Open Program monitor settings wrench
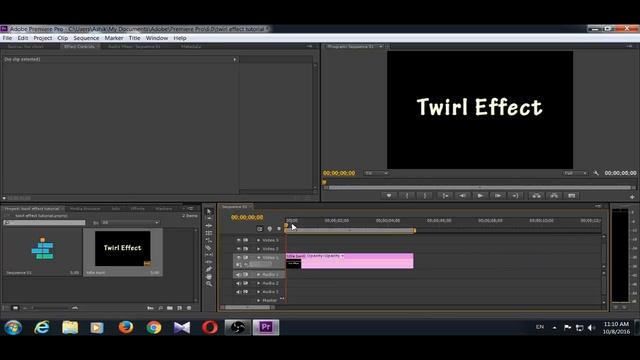This screenshot has height=360, width=640. click(596, 173)
